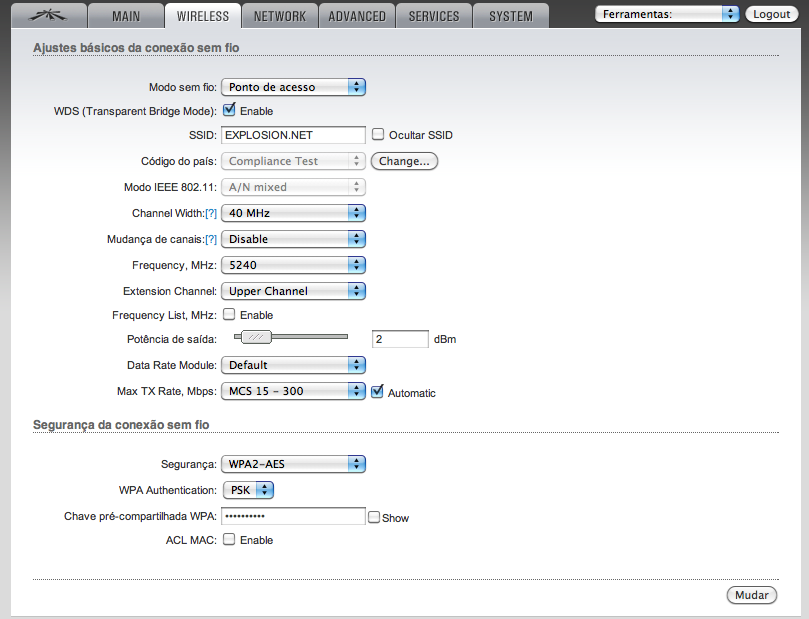Viewport: 809px width, 619px height.
Task: Click the Logout button
Action: pos(772,14)
